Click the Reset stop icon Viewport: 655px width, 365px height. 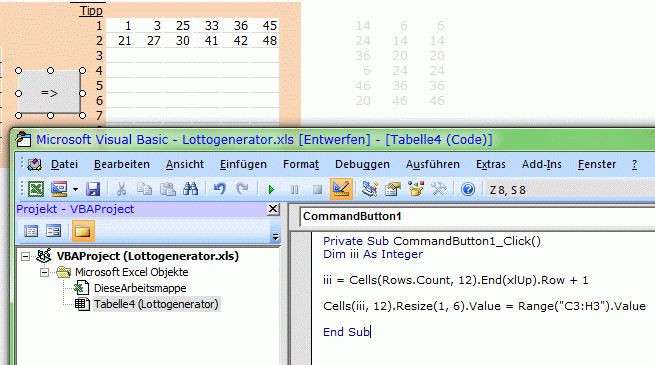317,190
